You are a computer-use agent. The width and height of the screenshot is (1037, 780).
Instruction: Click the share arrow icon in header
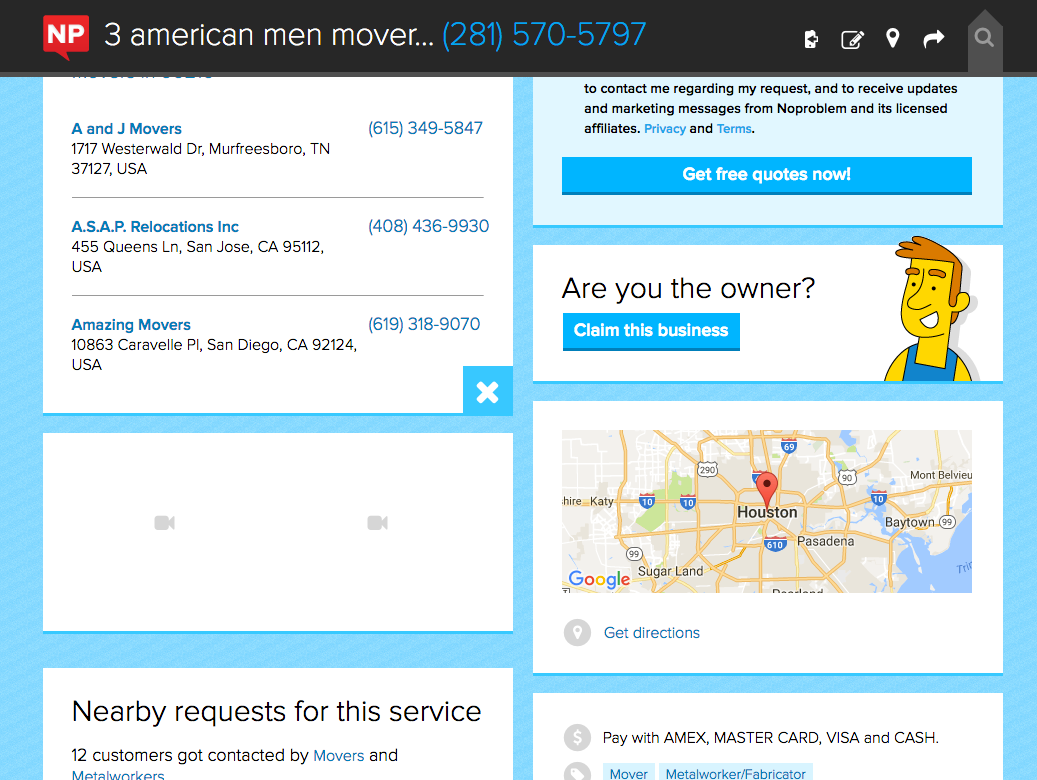[x=933, y=39]
